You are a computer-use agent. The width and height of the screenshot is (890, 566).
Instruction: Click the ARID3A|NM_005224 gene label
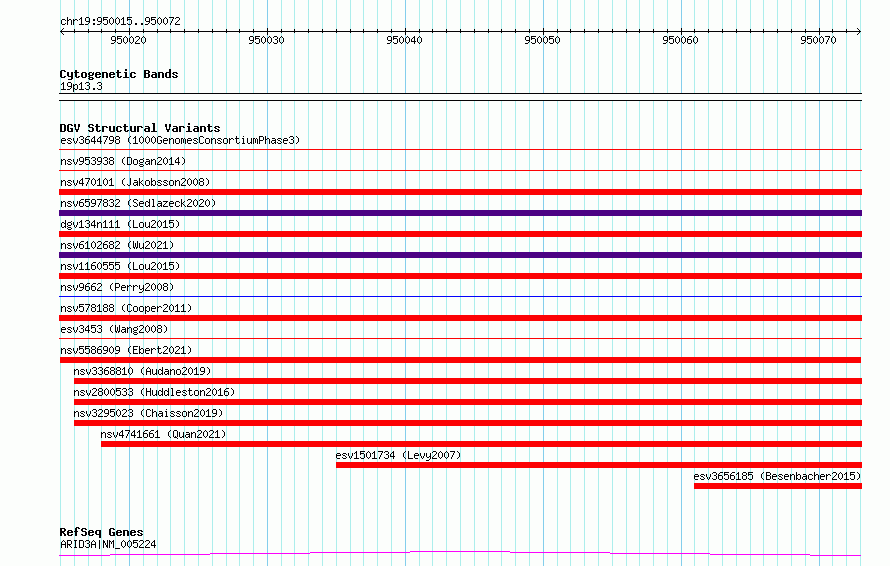point(108,544)
